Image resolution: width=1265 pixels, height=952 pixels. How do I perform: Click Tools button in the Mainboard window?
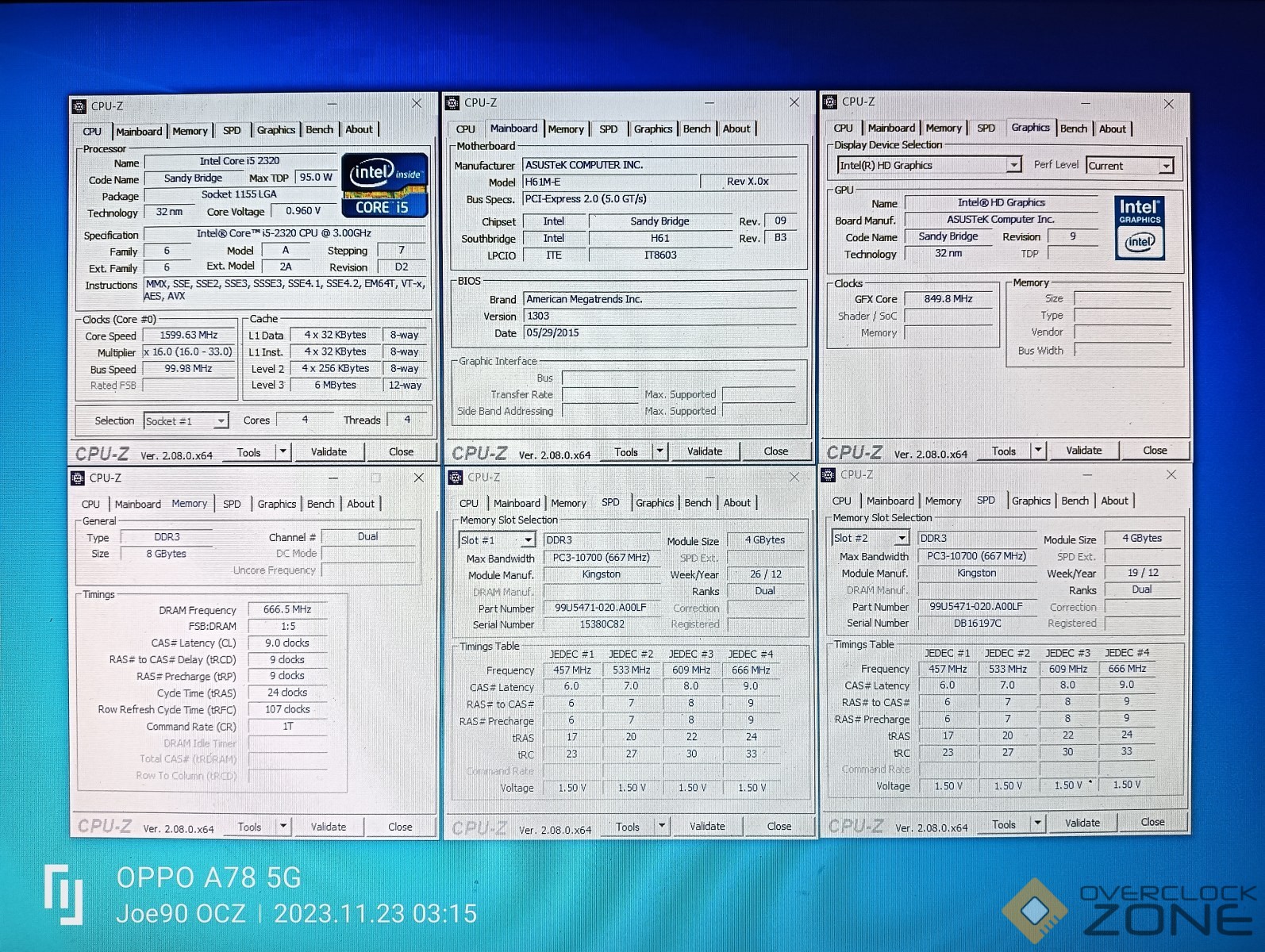pyautogui.click(x=626, y=452)
